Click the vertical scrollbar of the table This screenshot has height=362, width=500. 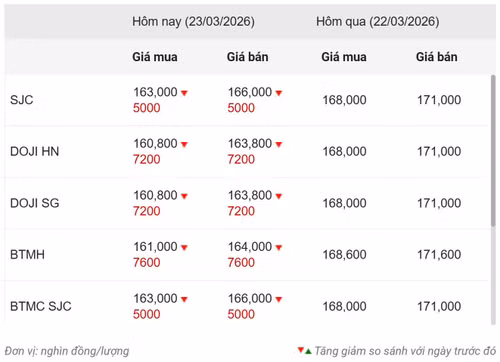pyautogui.click(x=493, y=151)
